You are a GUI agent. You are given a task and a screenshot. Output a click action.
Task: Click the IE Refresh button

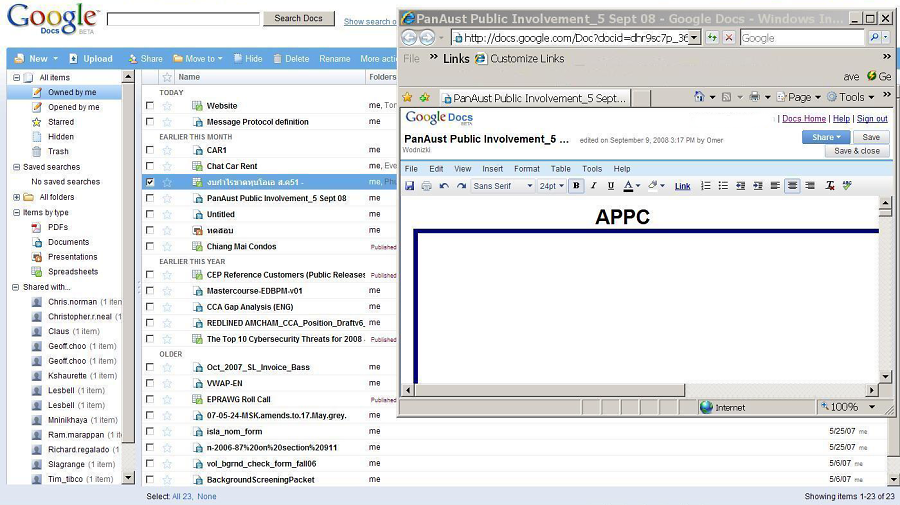712,38
